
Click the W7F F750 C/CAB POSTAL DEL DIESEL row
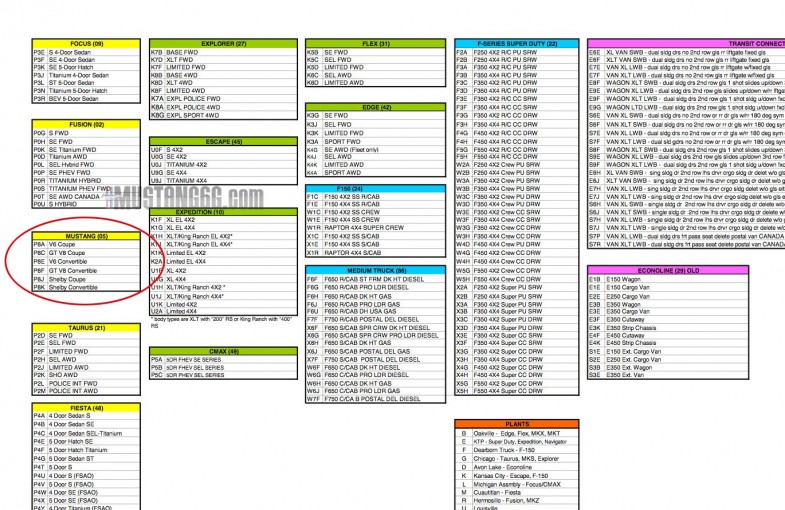[x=375, y=399]
